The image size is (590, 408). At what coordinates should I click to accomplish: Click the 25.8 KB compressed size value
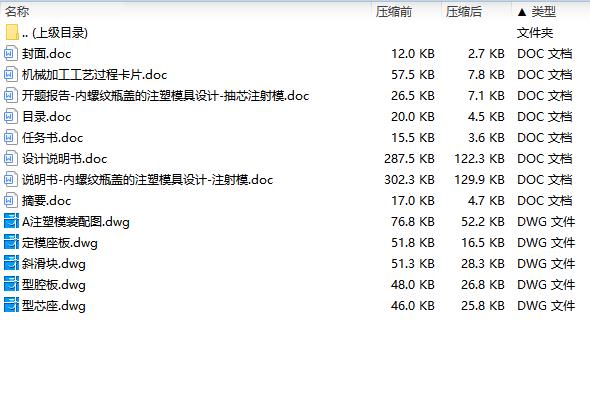483,306
